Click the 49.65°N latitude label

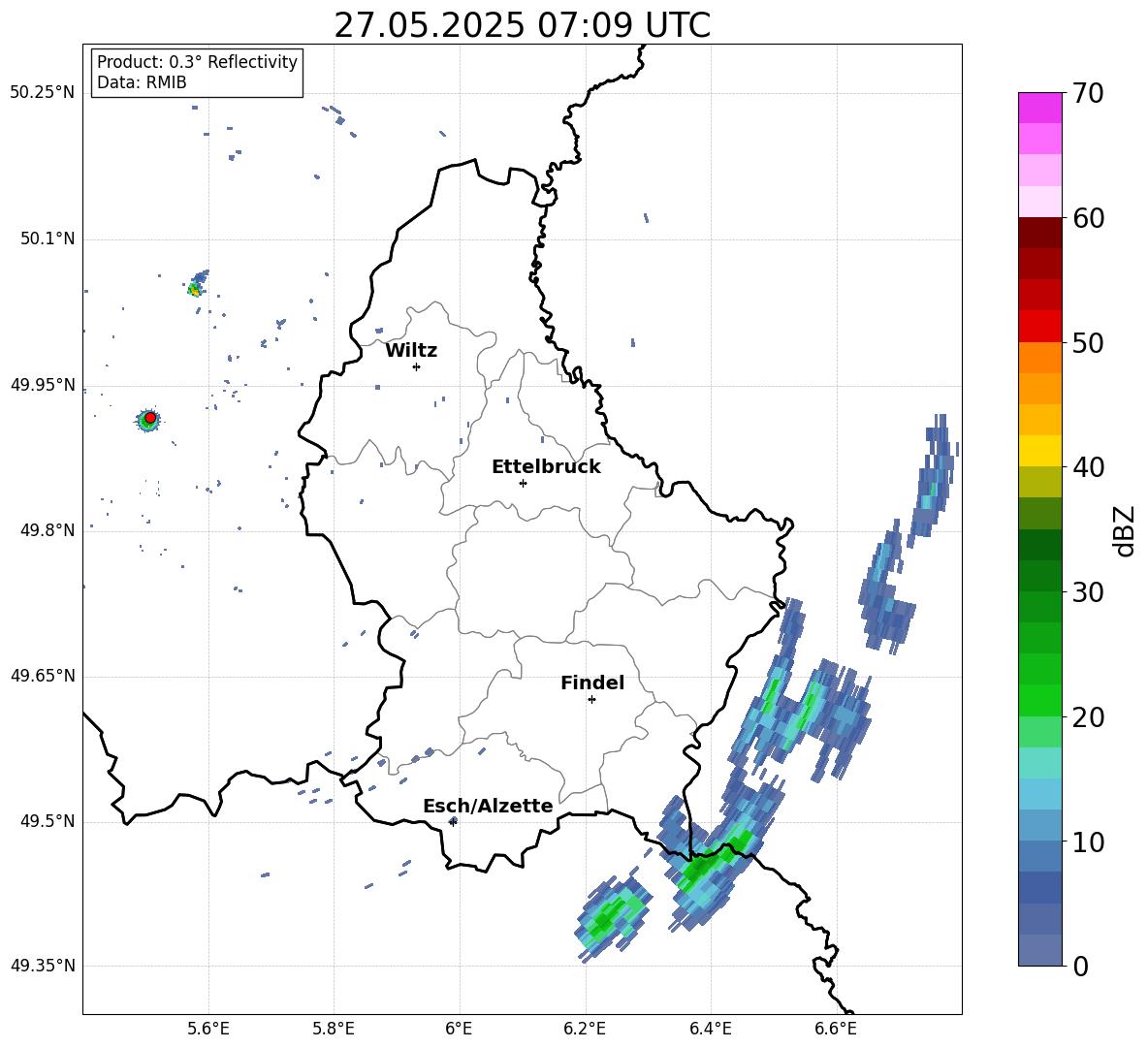coord(43,675)
